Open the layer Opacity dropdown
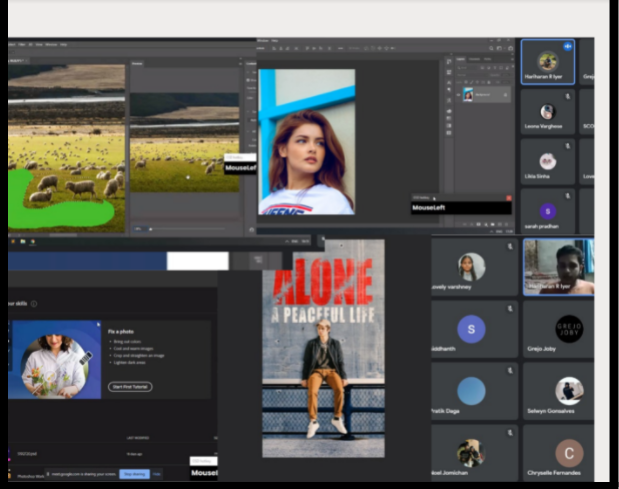619x489 pixels. pyautogui.click(x=506, y=75)
